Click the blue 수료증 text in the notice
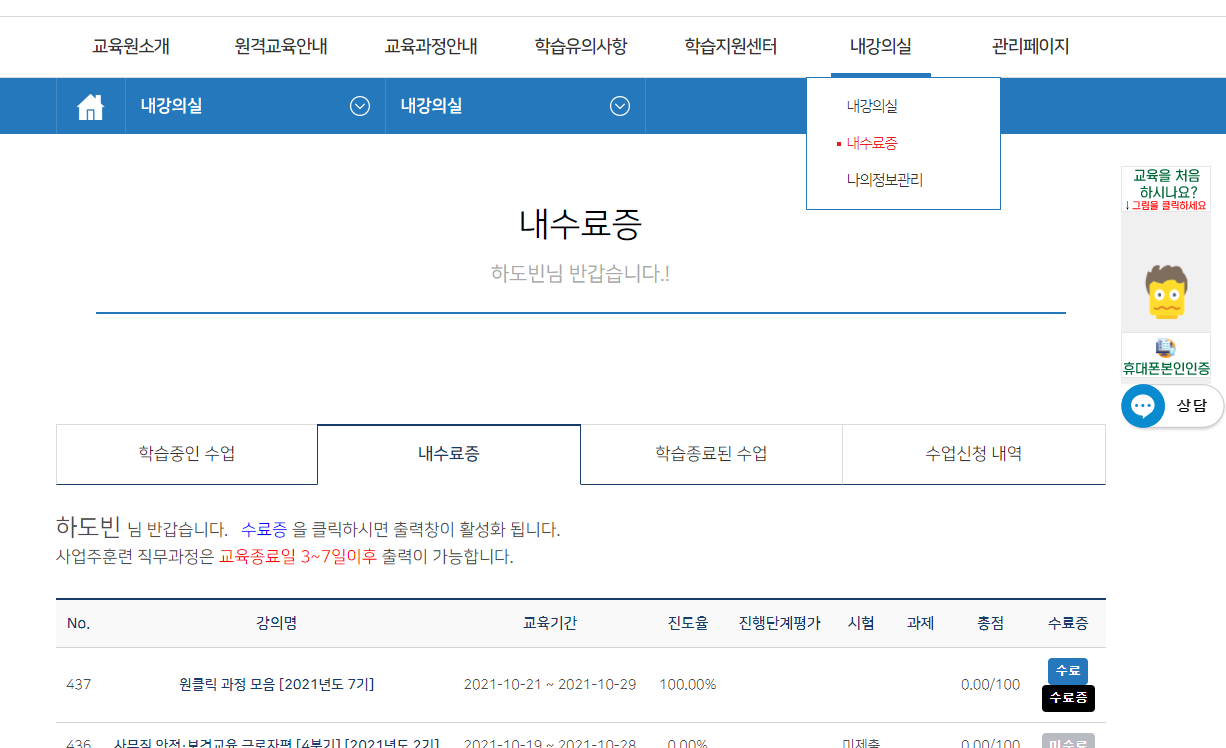Screen dimensions: 1226x748 click(264, 529)
